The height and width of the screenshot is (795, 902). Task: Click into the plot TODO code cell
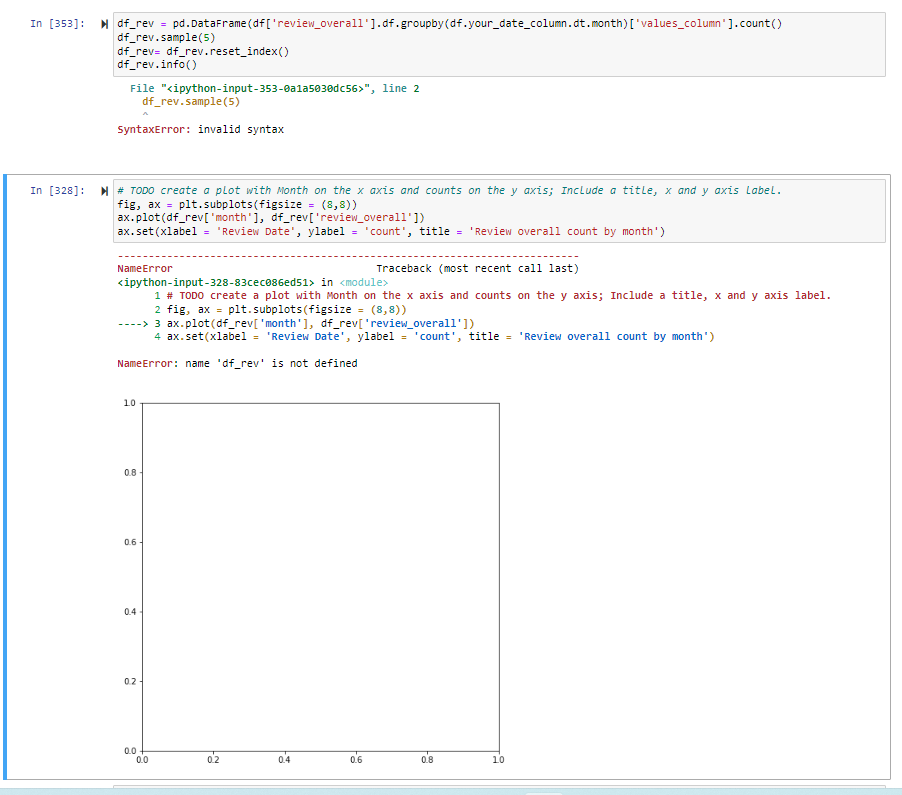coord(499,211)
